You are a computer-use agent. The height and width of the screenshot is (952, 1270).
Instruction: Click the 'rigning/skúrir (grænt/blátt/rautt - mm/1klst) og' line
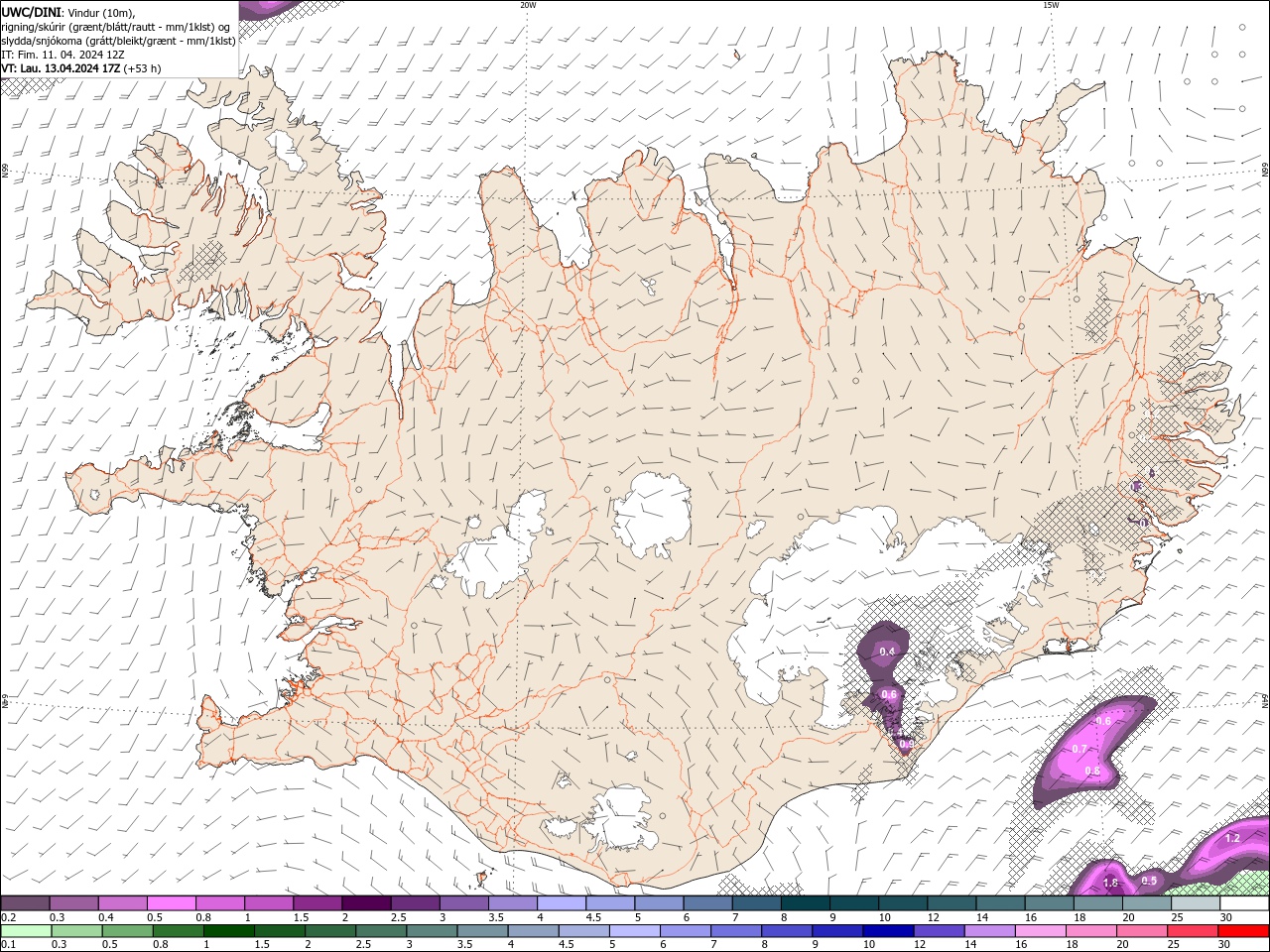point(117,27)
